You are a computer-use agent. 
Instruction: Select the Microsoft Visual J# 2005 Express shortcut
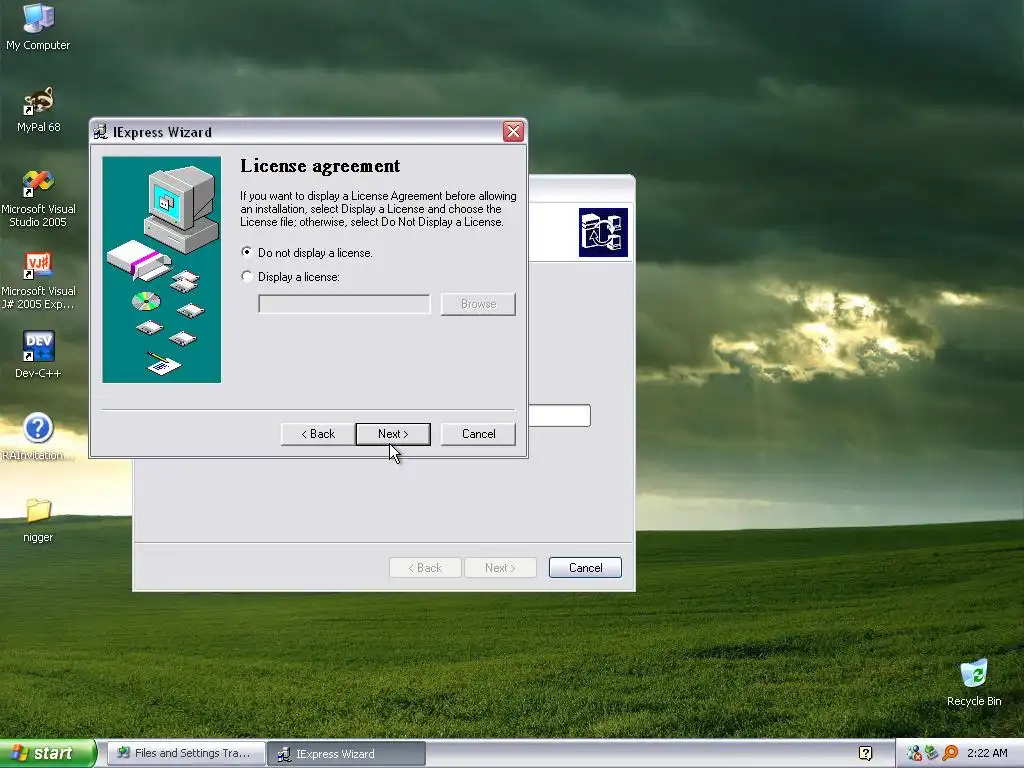38,281
